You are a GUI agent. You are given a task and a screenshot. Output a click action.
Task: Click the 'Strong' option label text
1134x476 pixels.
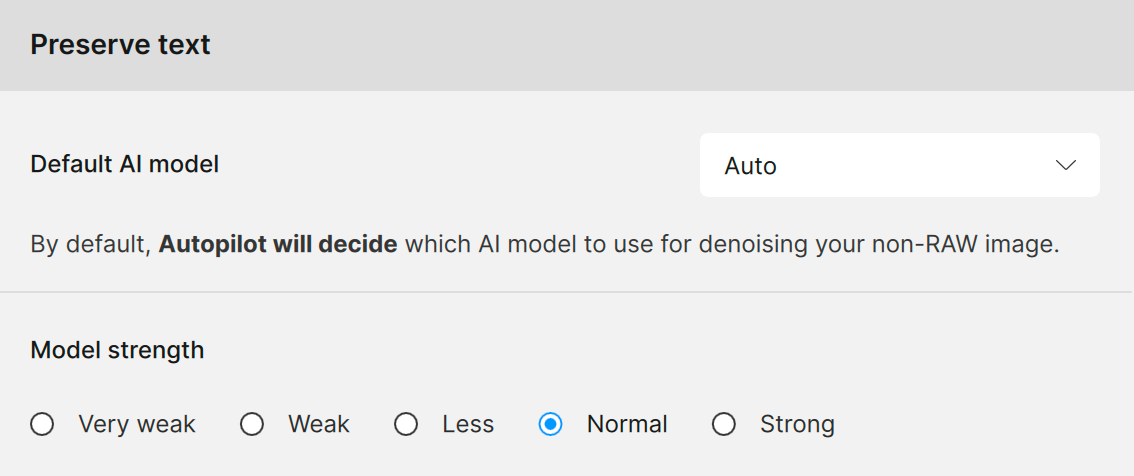pos(797,424)
